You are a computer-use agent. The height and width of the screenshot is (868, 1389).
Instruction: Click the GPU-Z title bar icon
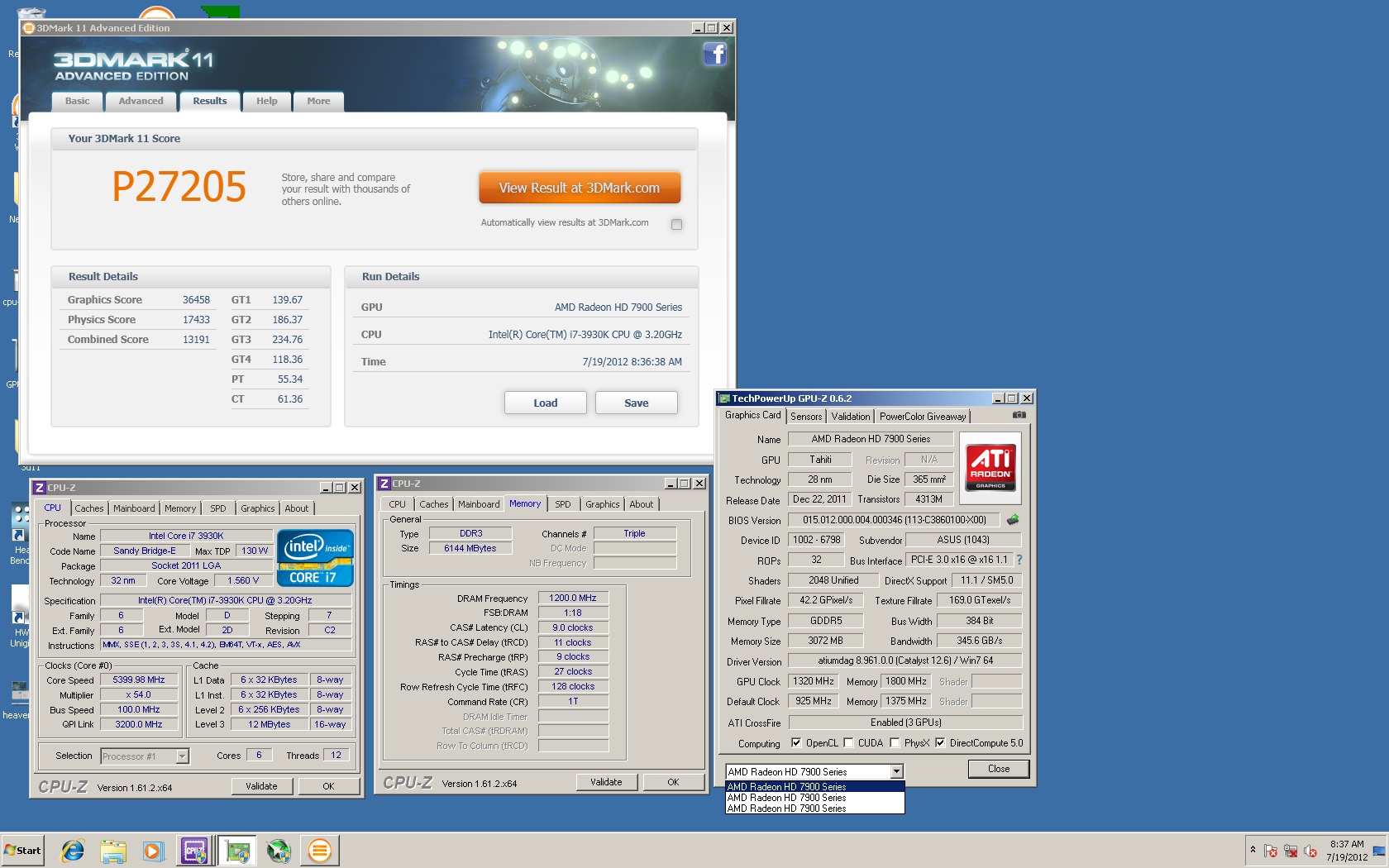[x=724, y=398]
